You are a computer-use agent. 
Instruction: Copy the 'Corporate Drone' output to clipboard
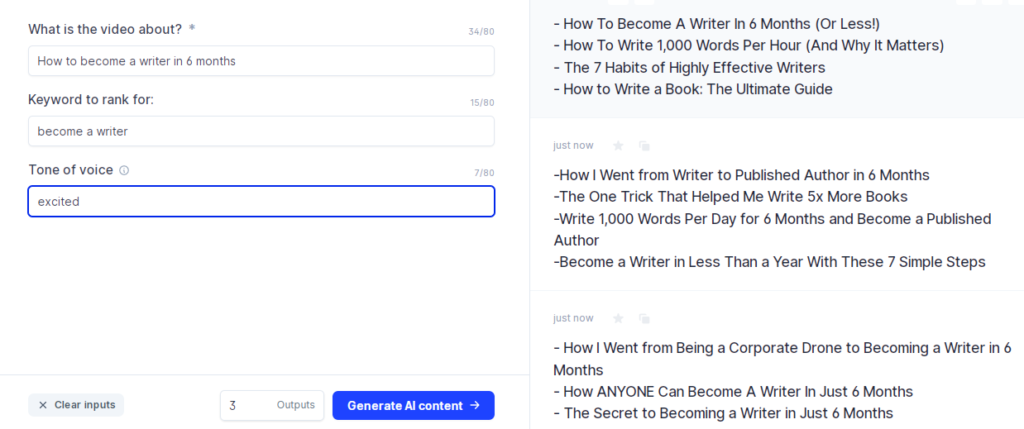click(x=644, y=318)
